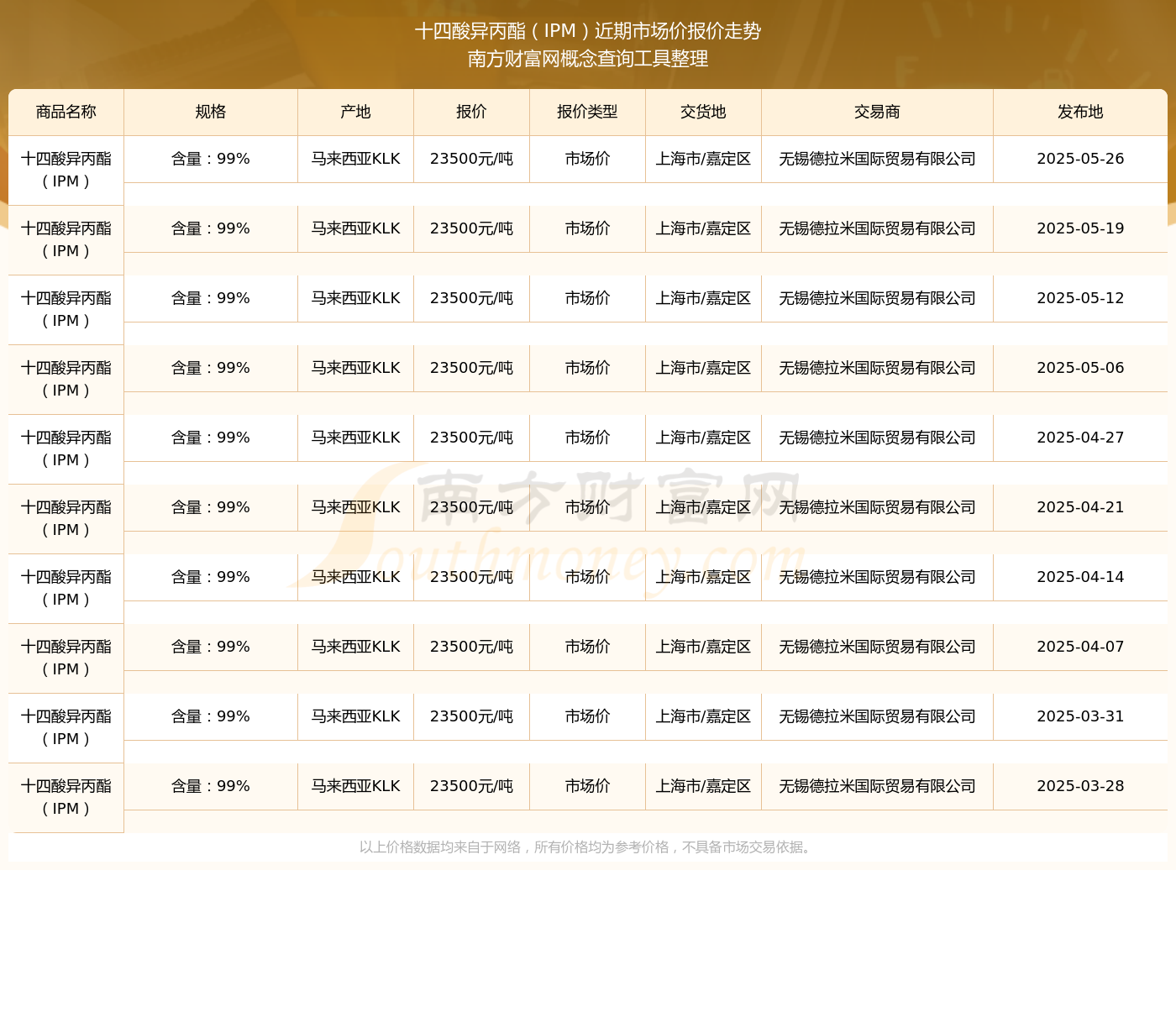
Task: Select the date 2025-05-12
Action: [x=1080, y=298]
